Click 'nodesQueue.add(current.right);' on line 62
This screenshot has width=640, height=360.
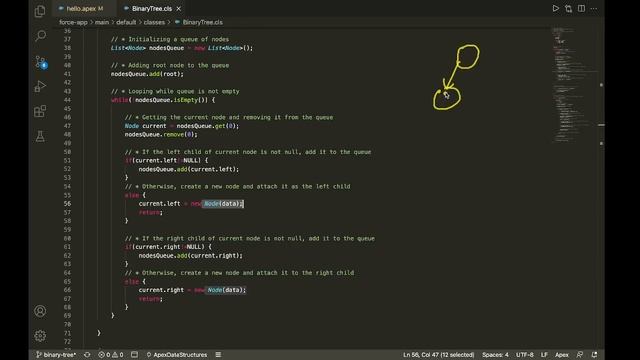tap(191, 256)
